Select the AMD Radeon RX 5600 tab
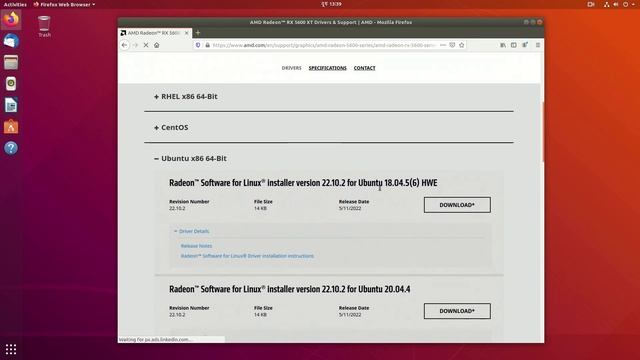The image size is (640, 360). coord(155,33)
